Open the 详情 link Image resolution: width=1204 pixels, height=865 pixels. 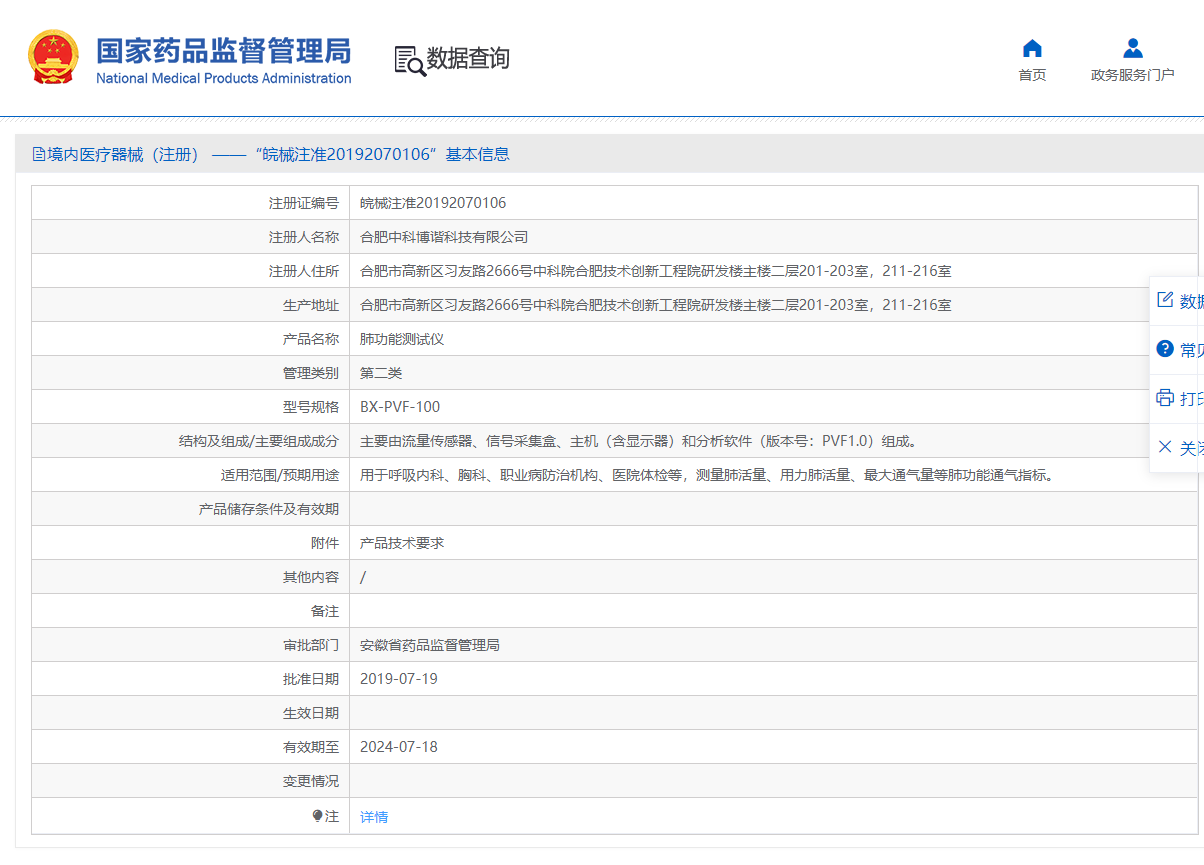(x=374, y=817)
